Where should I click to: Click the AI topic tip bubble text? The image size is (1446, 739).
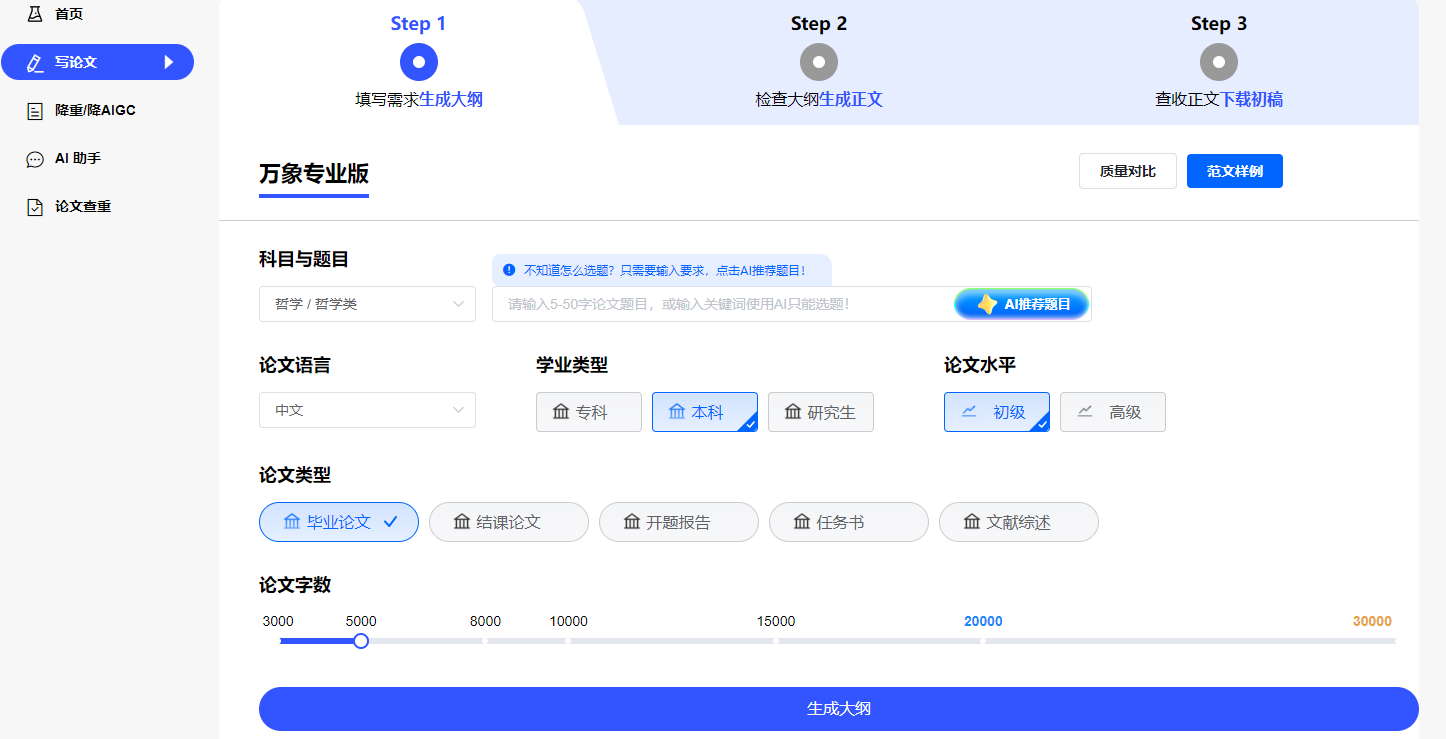click(664, 270)
